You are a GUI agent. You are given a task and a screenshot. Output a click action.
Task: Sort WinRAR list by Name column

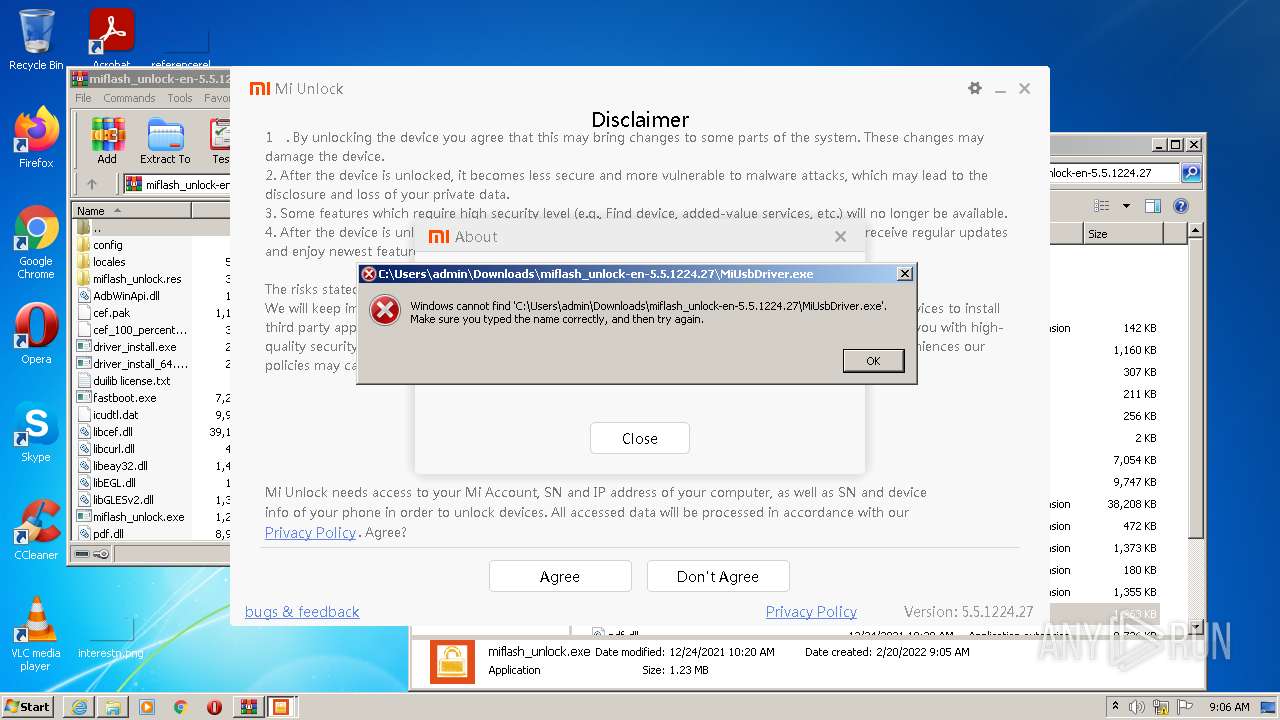pos(131,210)
